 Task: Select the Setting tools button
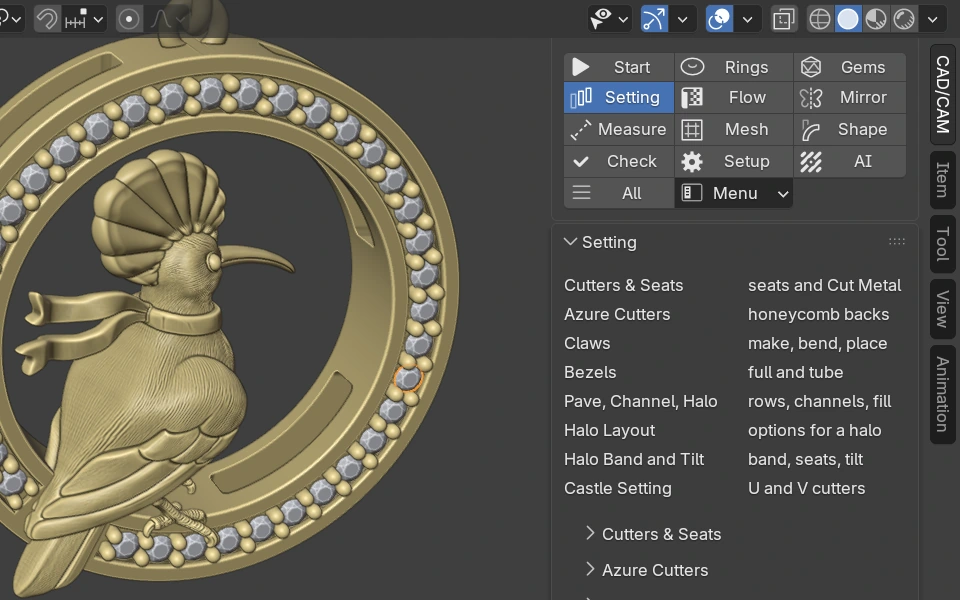(x=619, y=97)
